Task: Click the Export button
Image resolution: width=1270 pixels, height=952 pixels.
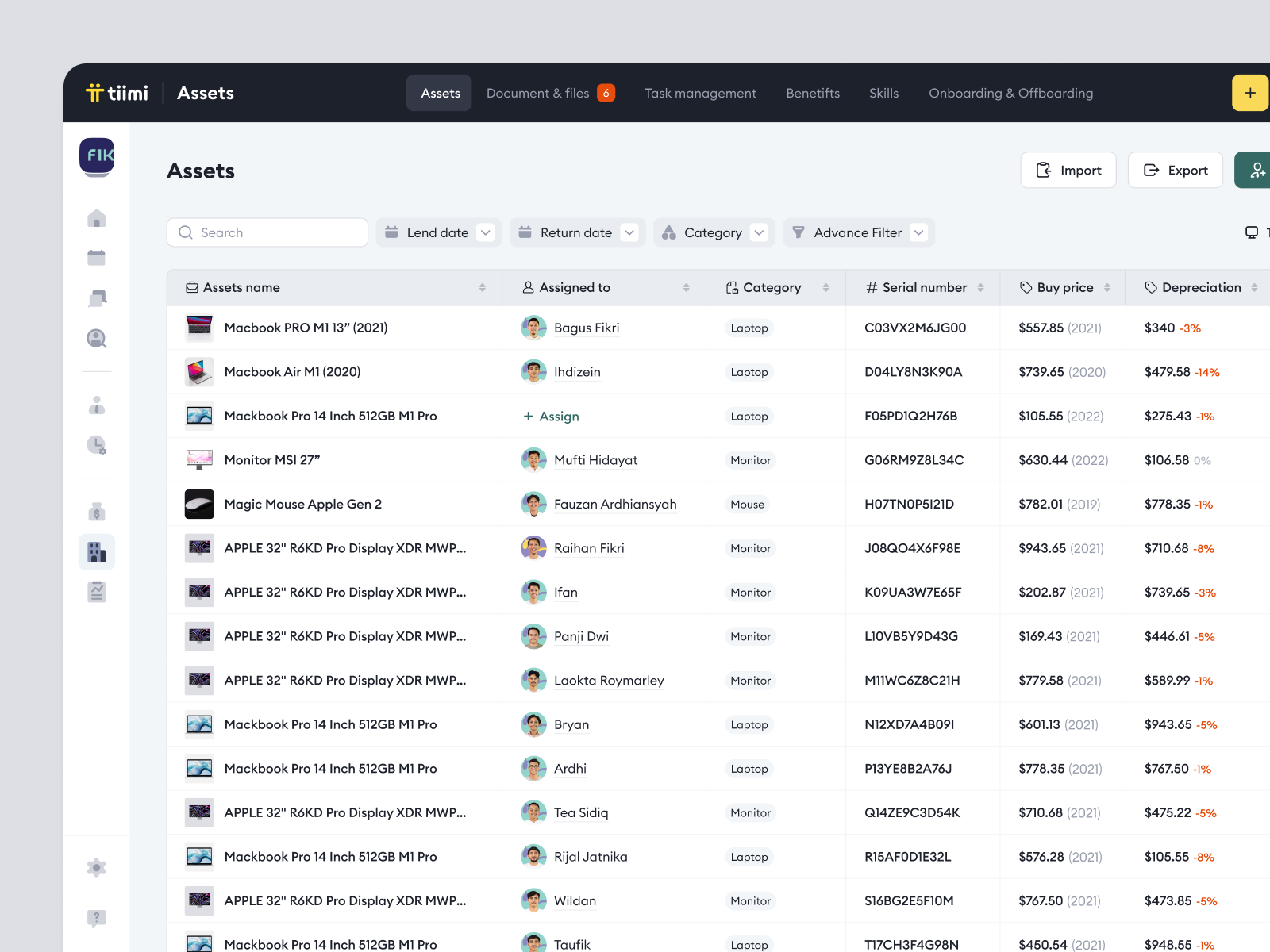Action: click(1175, 170)
